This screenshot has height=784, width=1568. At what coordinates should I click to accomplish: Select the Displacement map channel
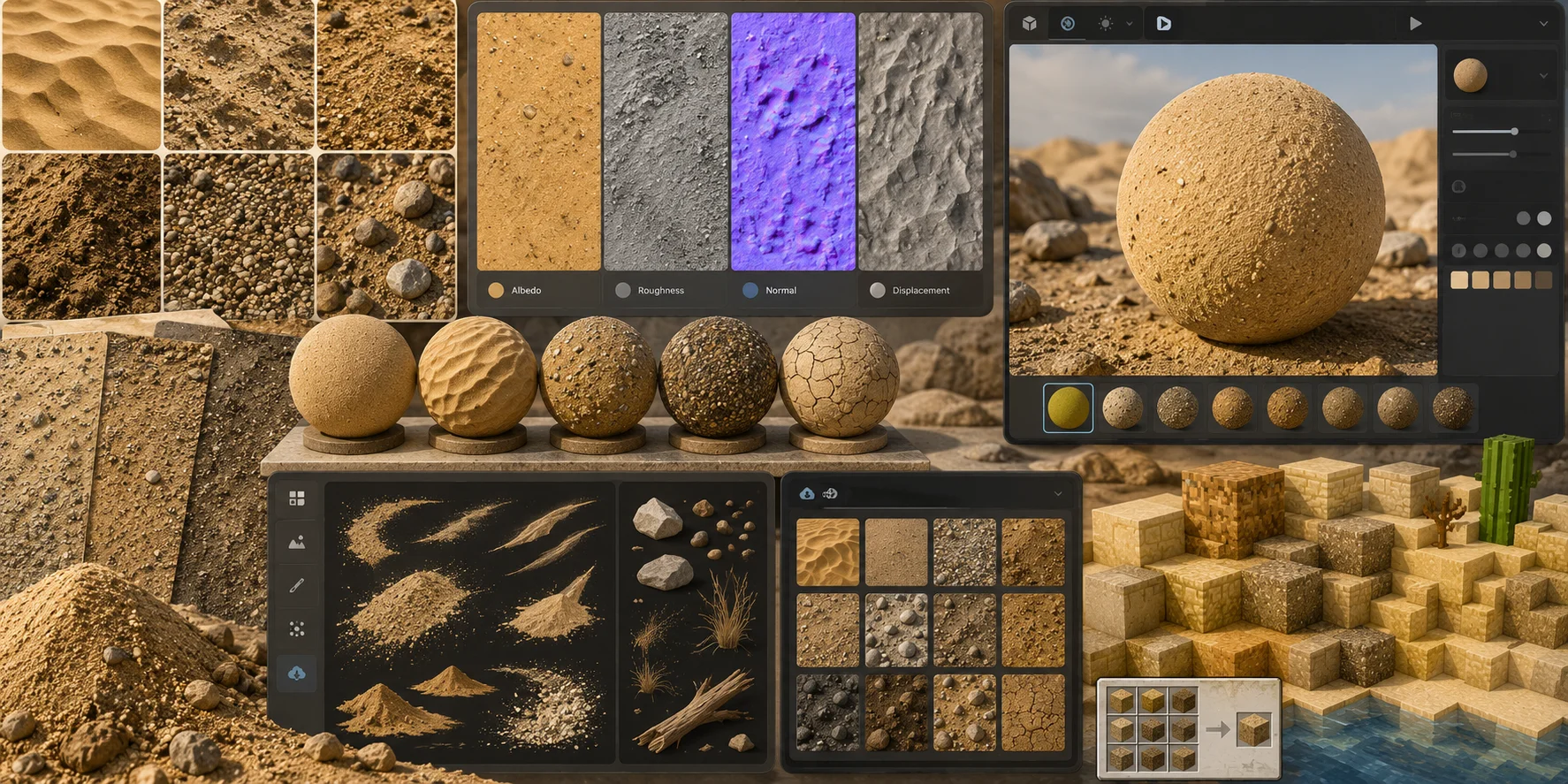(910, 290)
